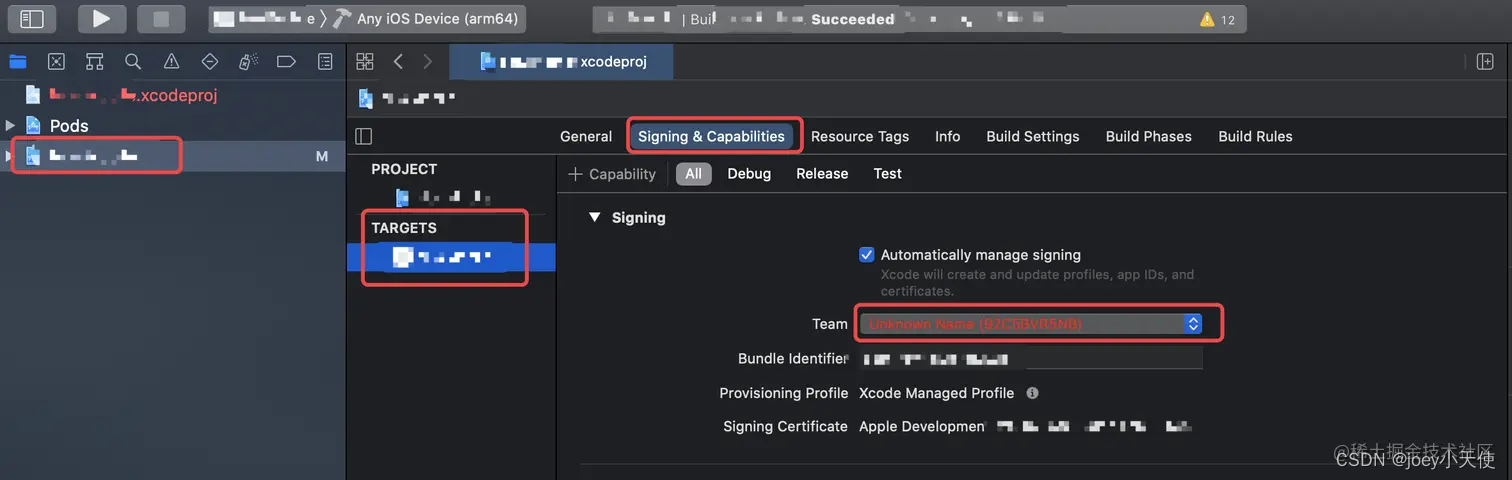
Task: Add a new Capability
Action: 612,174
